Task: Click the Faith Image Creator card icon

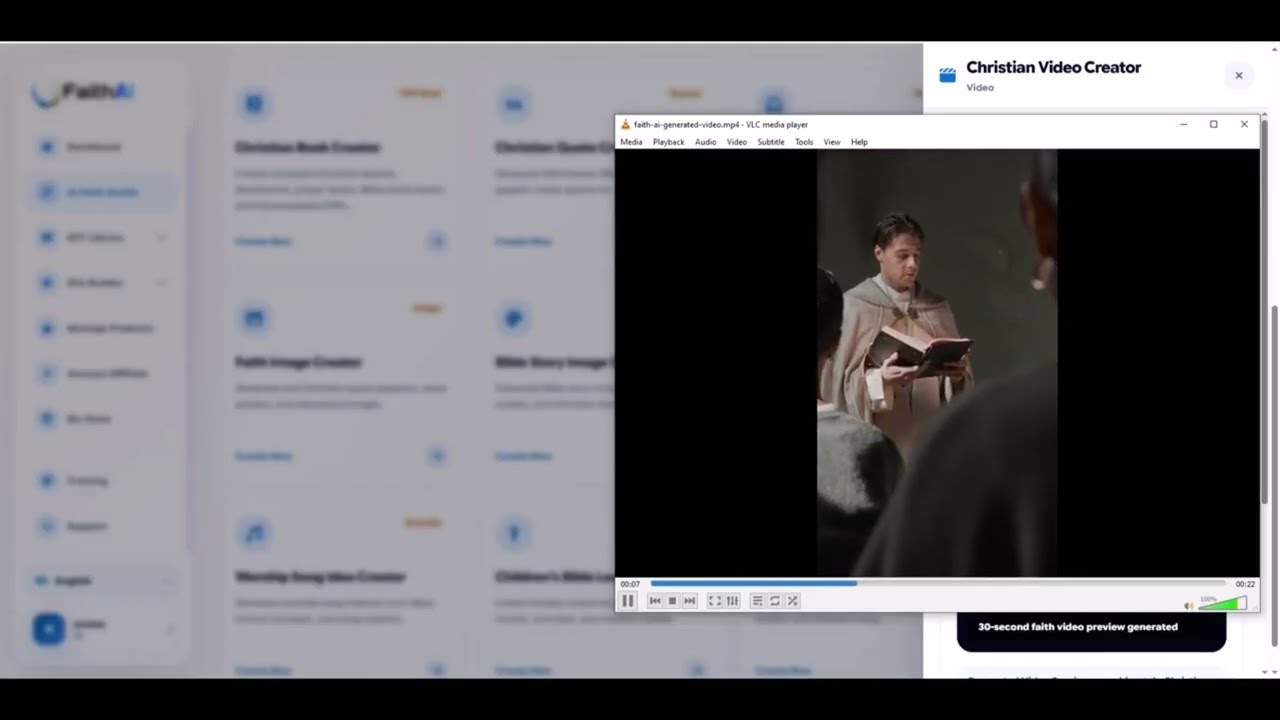Action: pos(254,318)
